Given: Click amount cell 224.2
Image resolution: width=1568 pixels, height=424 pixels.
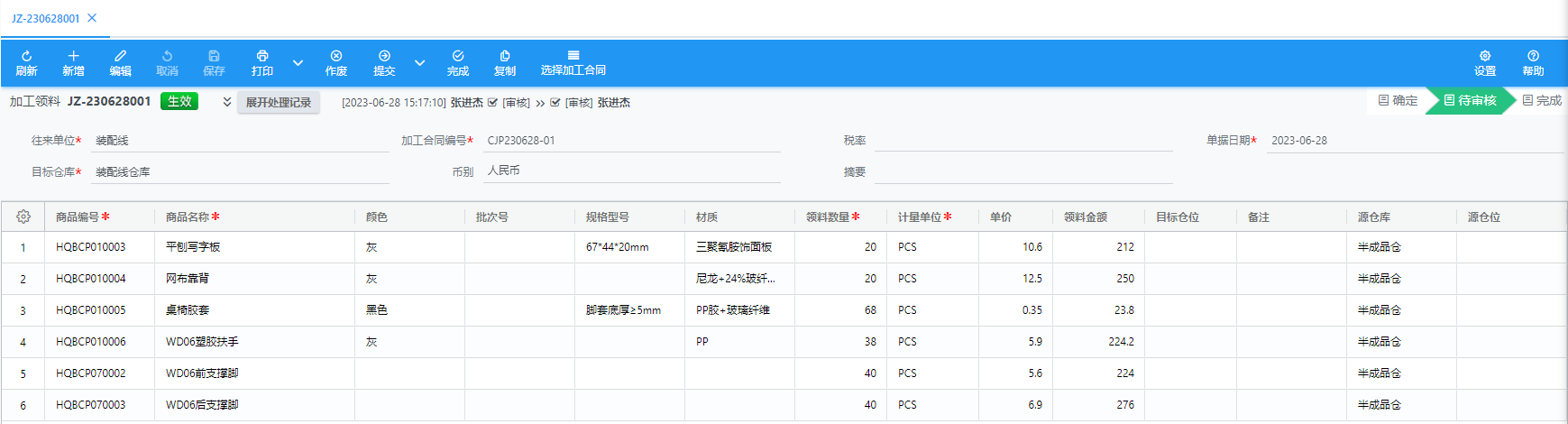Looking at the screenshot, I should click(x=1098, y=342).
